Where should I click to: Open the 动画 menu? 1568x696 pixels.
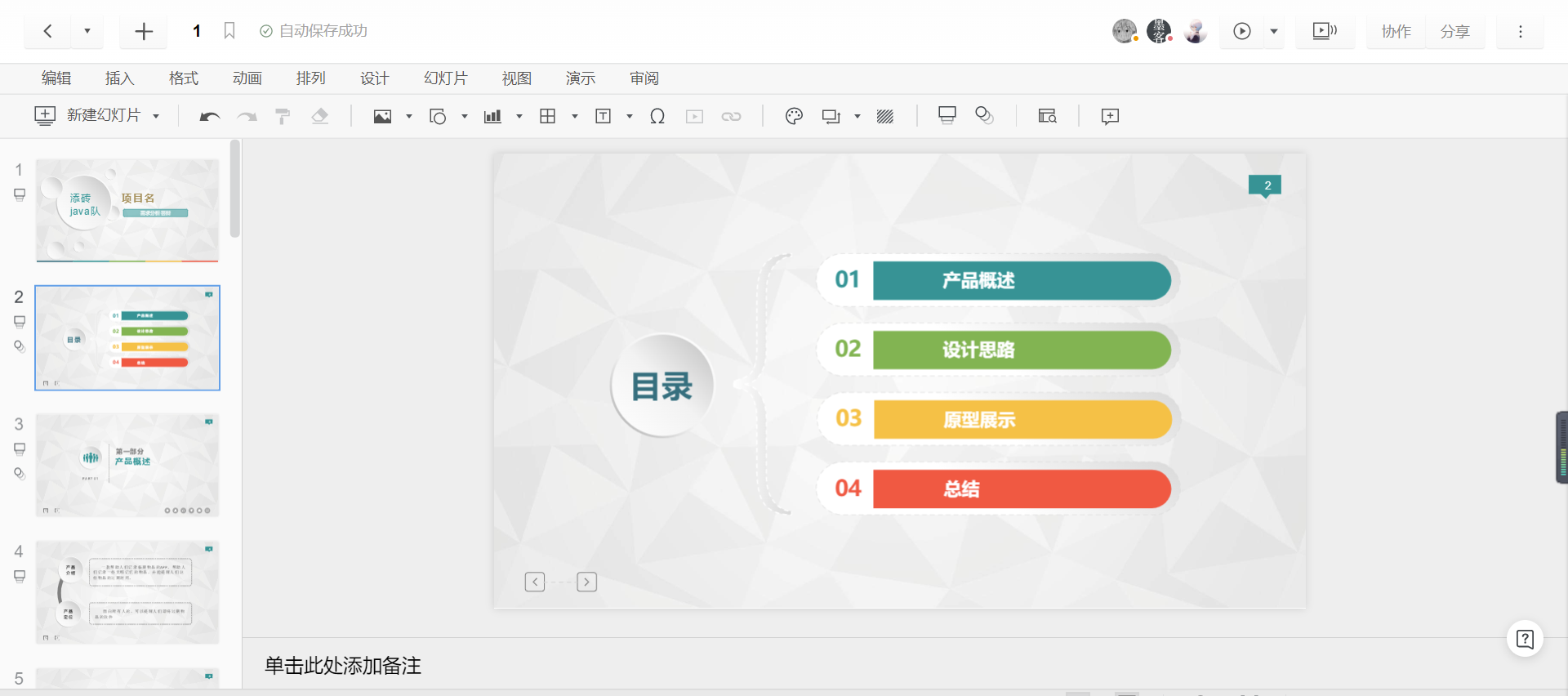tap(247, 78)
